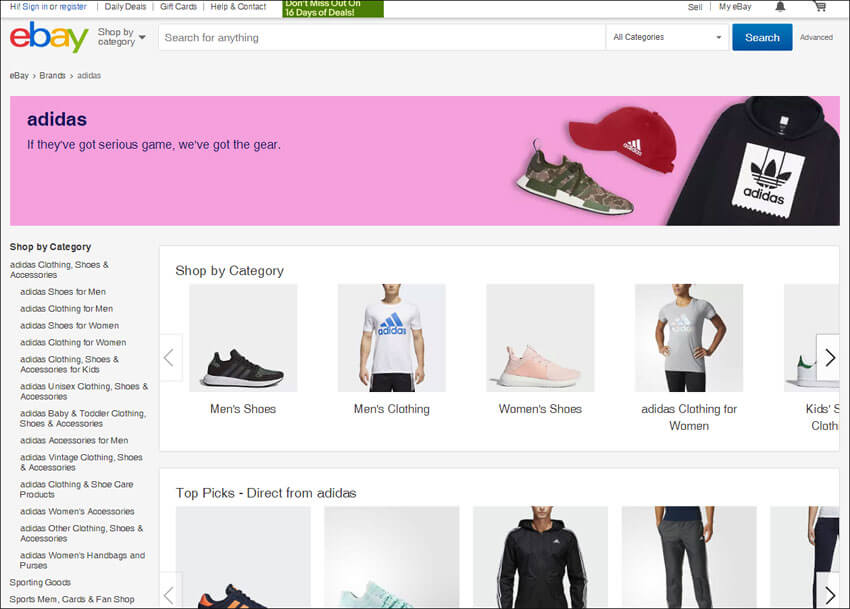
Task: Click the Search for anything field
Action: click(x=382, y=37)
